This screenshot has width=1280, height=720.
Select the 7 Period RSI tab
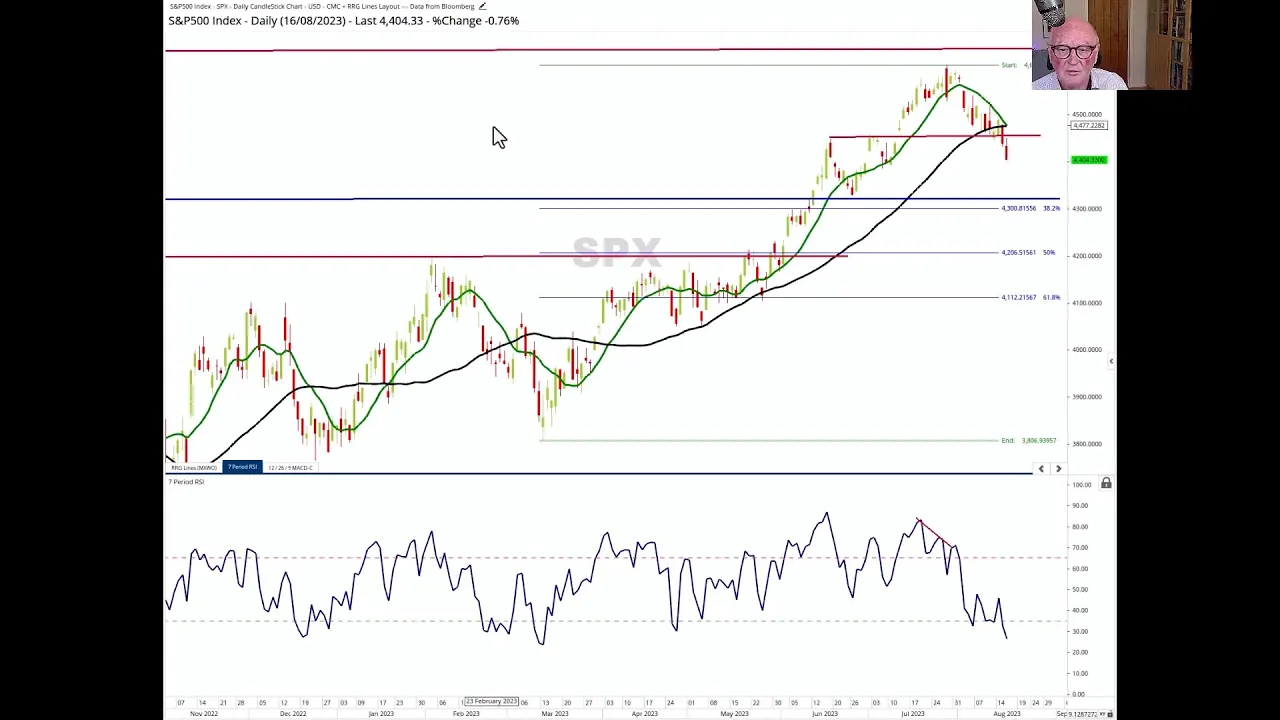click(x=242, y=467)
